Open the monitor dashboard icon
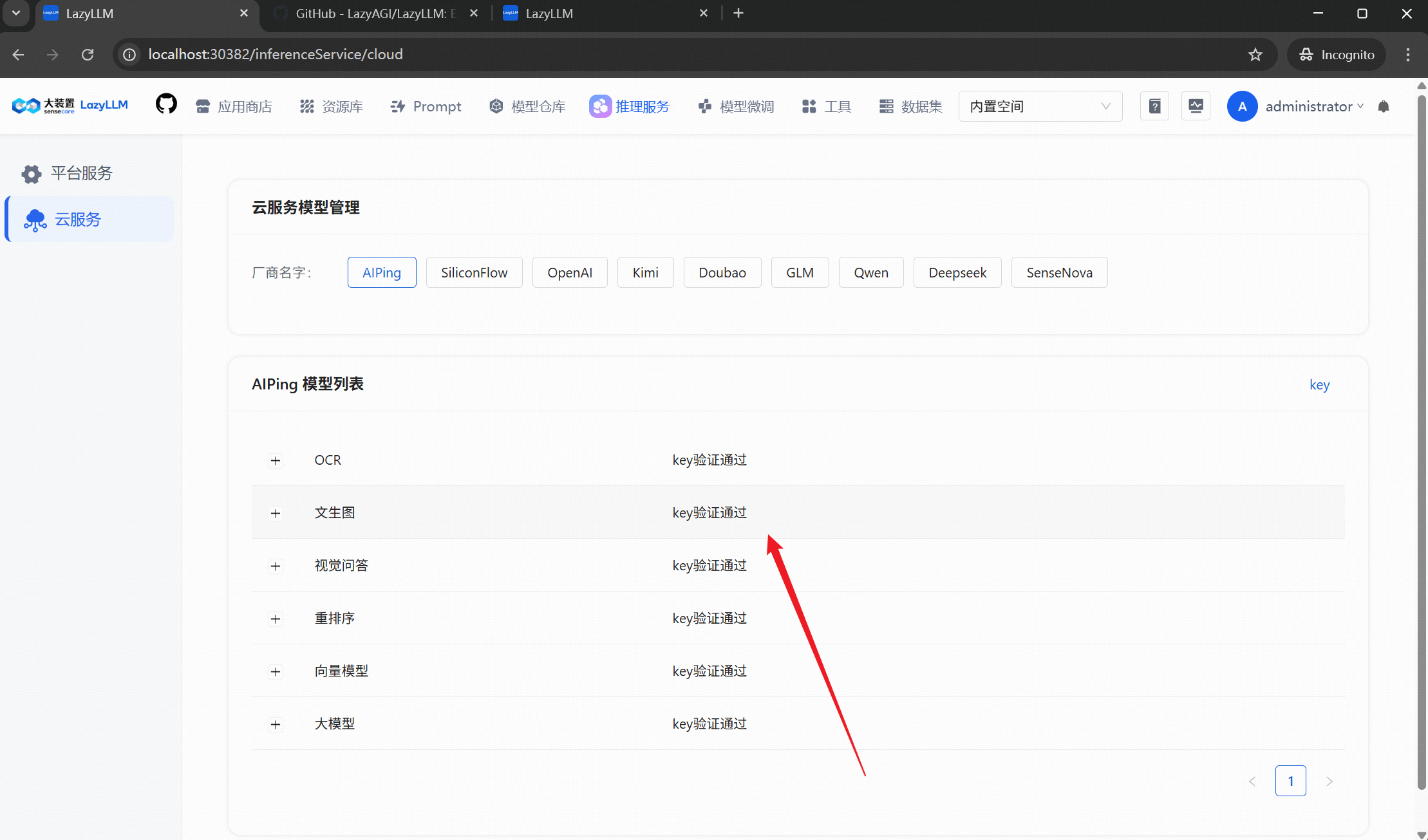Viewport: 1428px width, 840px height. click(x=1196, y=106)
